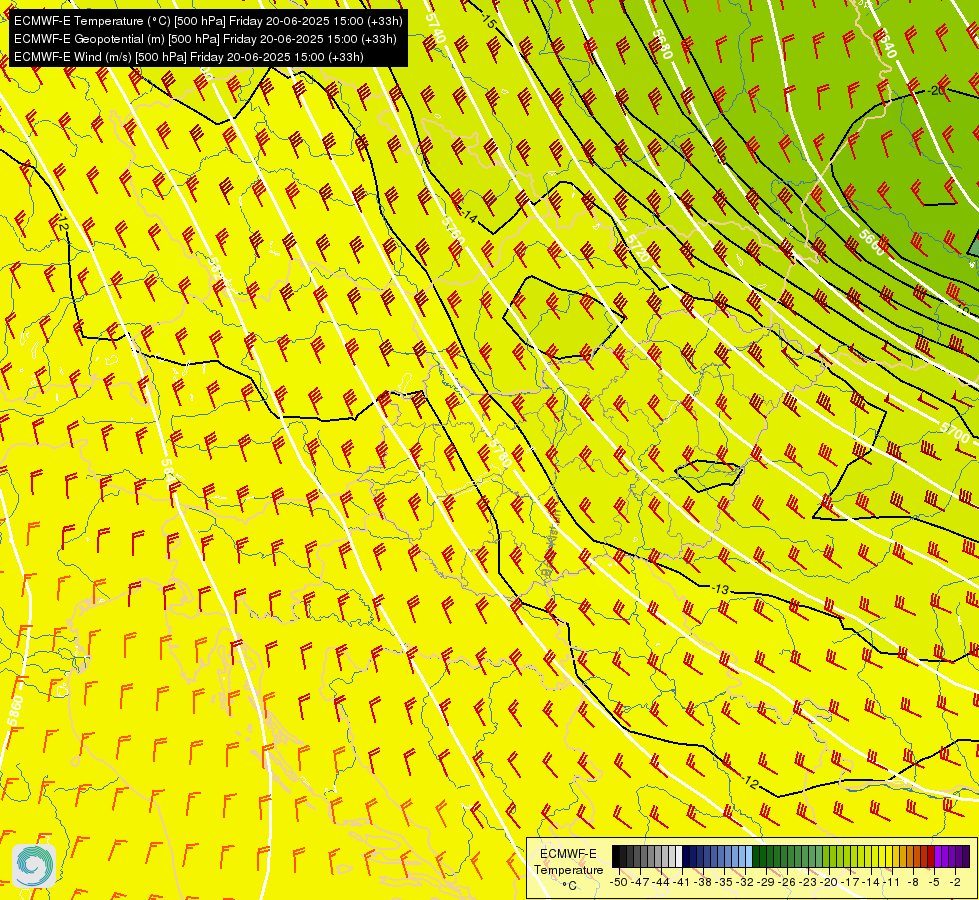979x900 pixels.
Task: Select the ECMWF-E Temperature 500 hPa title line
Action: [208, 21]
